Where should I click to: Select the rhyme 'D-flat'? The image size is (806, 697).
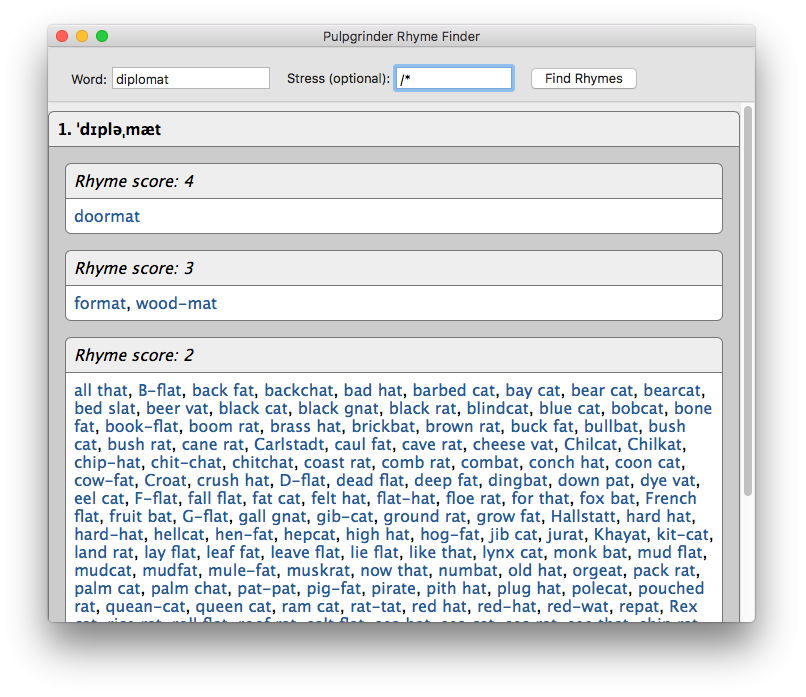click(x=303, y=481)
